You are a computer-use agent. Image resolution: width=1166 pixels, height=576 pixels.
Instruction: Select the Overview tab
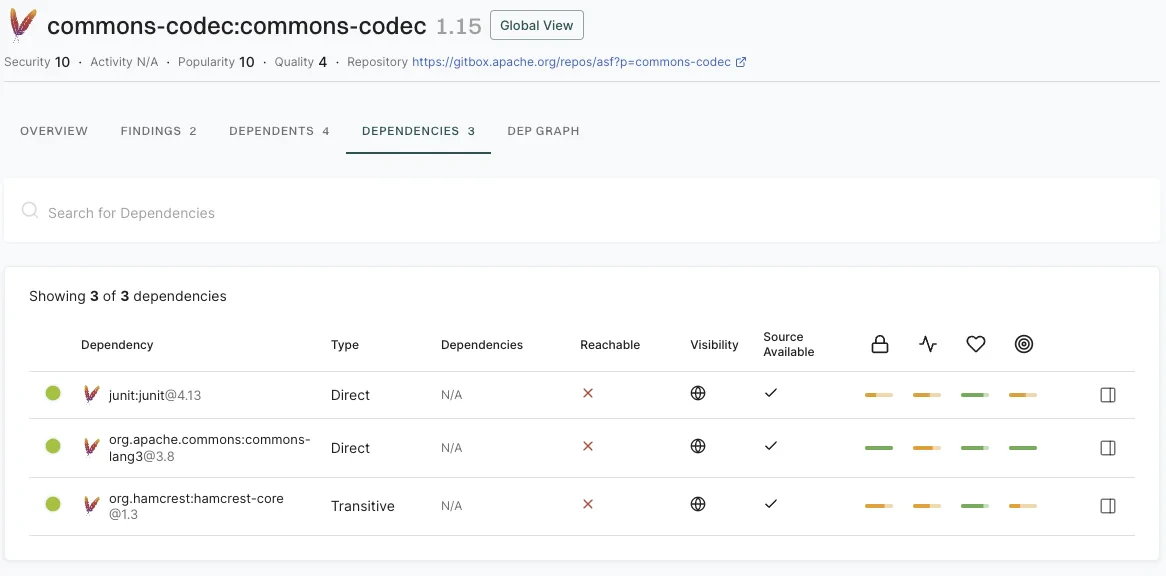coord(54,130)
